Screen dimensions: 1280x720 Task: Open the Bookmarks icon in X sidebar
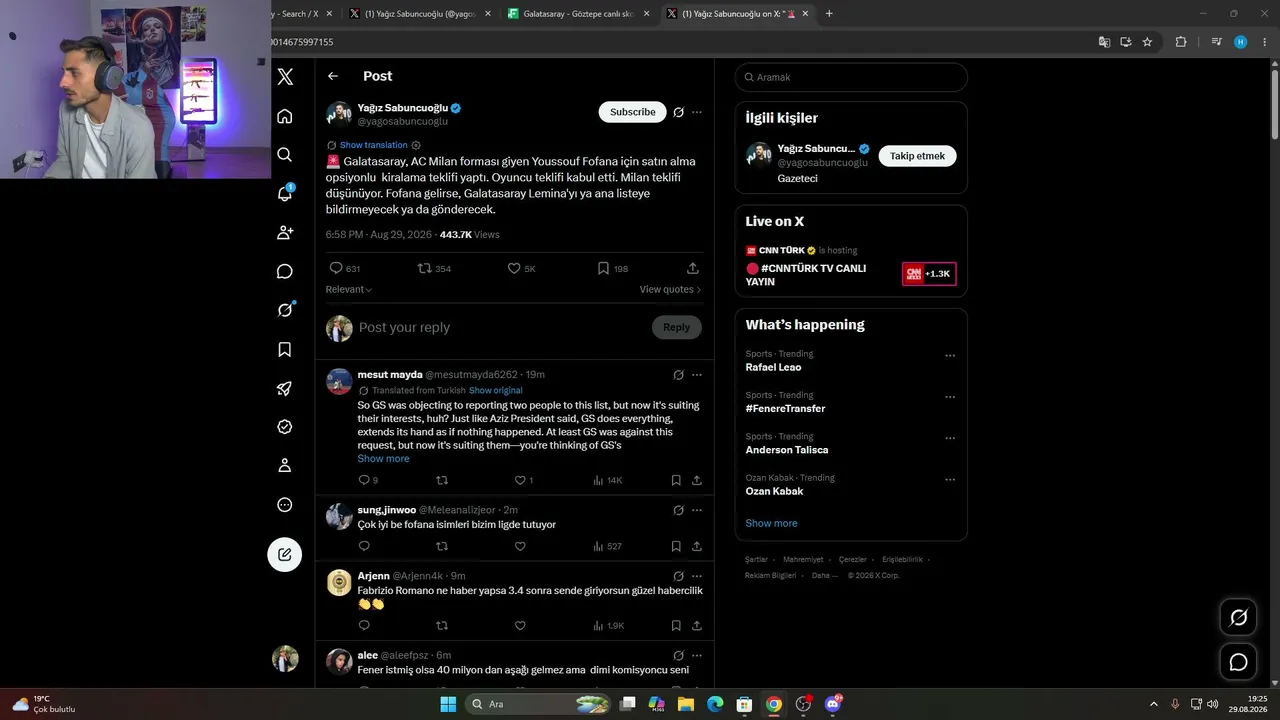(285, 349)
